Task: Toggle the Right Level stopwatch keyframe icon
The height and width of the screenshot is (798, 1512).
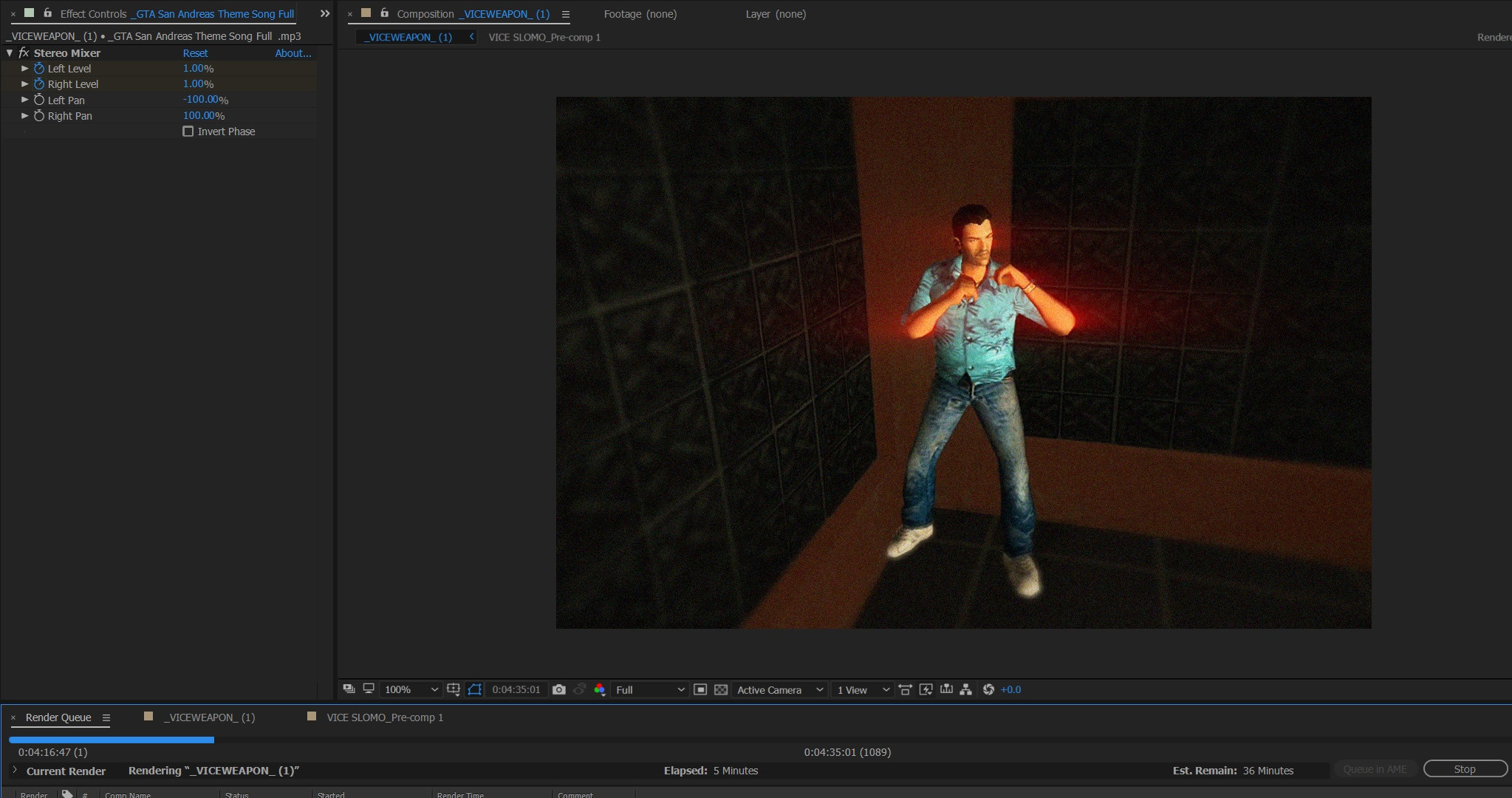Action: 39,84
